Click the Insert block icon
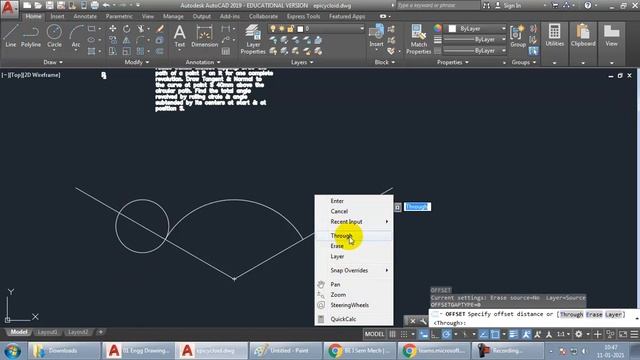Screen dimensions: 640x360 (x=376, y=35)
